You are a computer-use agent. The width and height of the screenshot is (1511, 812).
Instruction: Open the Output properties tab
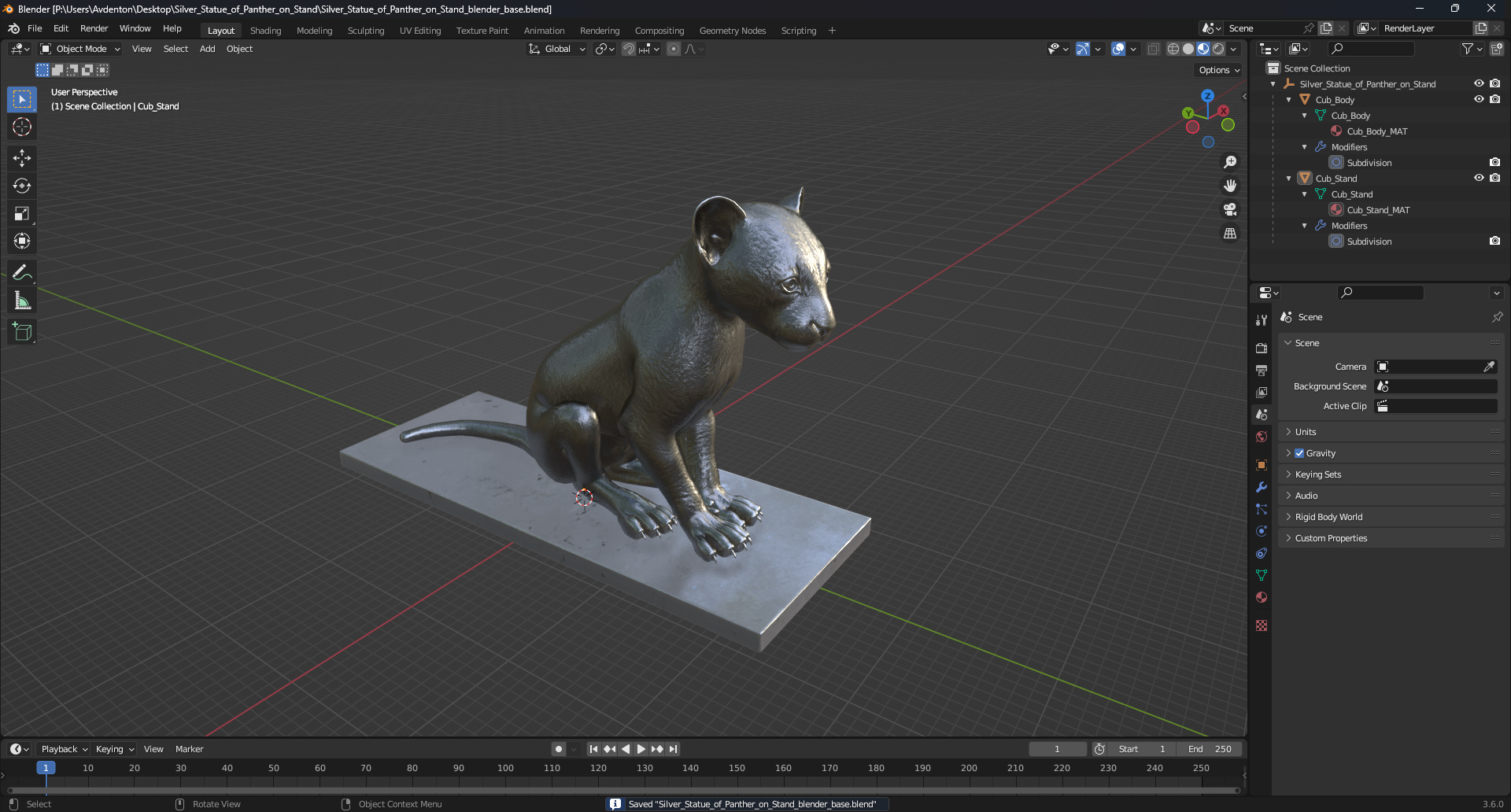[x=1262, y=370]
